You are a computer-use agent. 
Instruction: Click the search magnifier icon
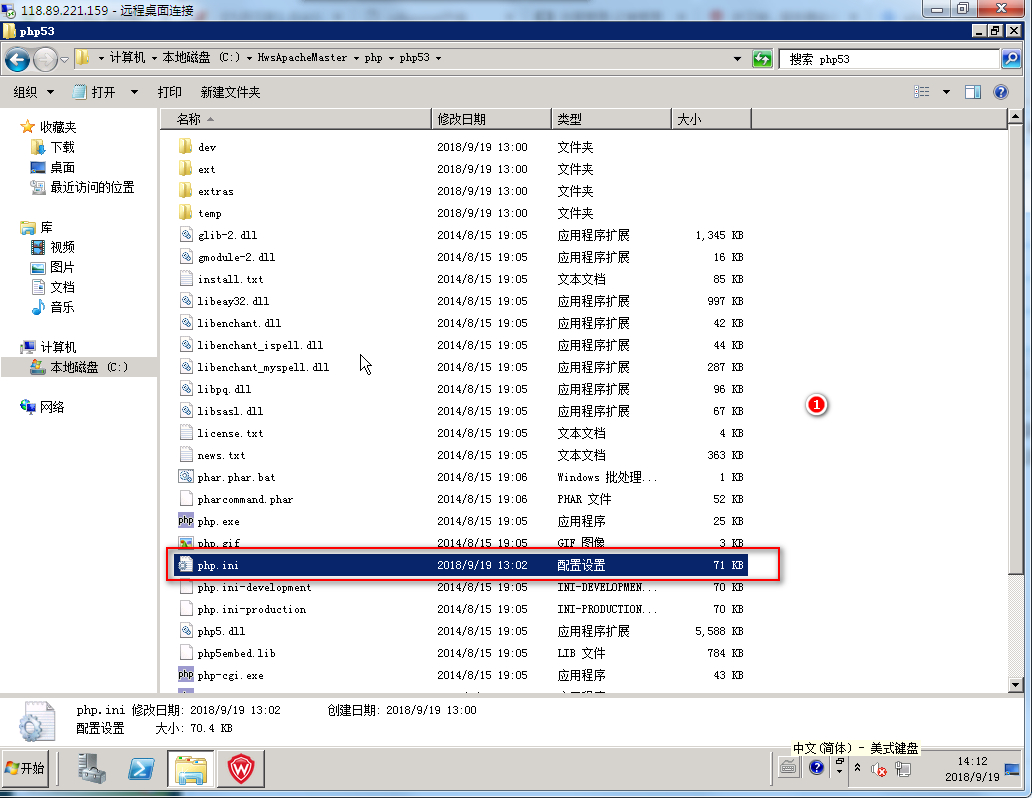pyautogui.click(x=1011, y=59)
